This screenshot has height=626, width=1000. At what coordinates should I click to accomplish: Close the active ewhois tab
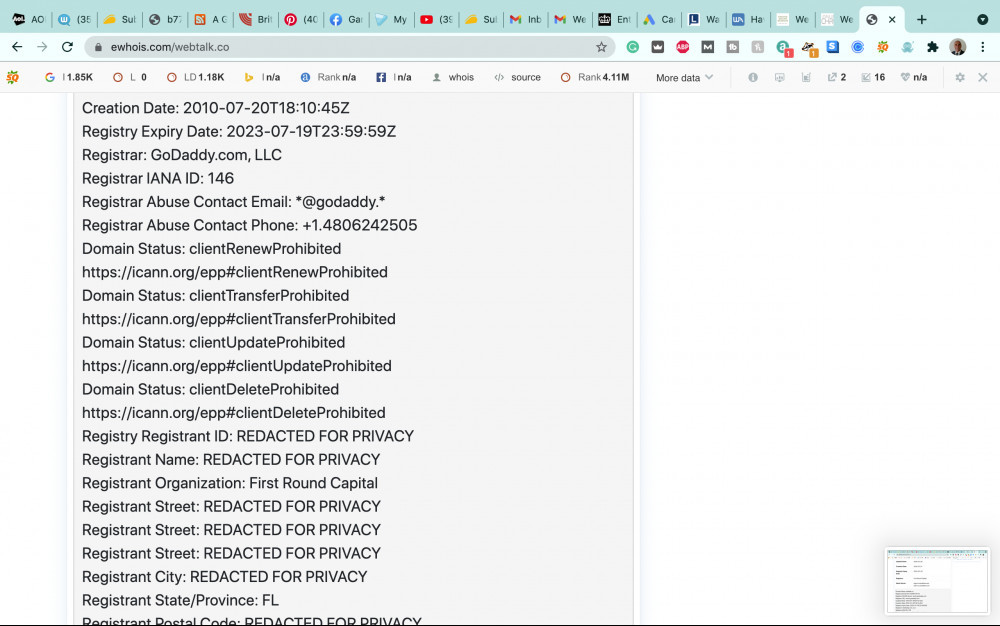[892, 20]
